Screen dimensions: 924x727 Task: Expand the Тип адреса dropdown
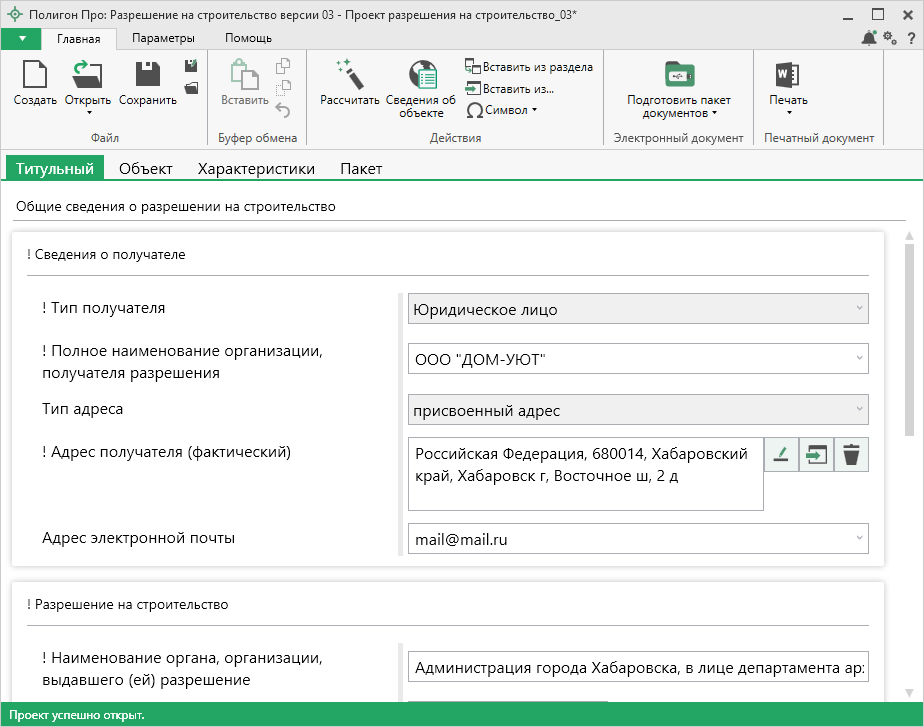tap(858, 410)
